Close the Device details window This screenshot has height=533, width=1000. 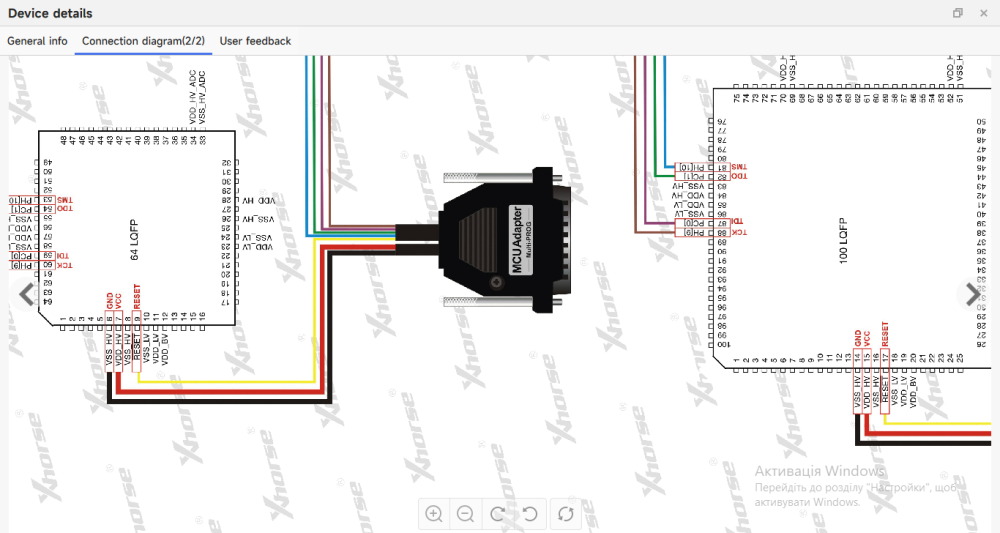983,13
